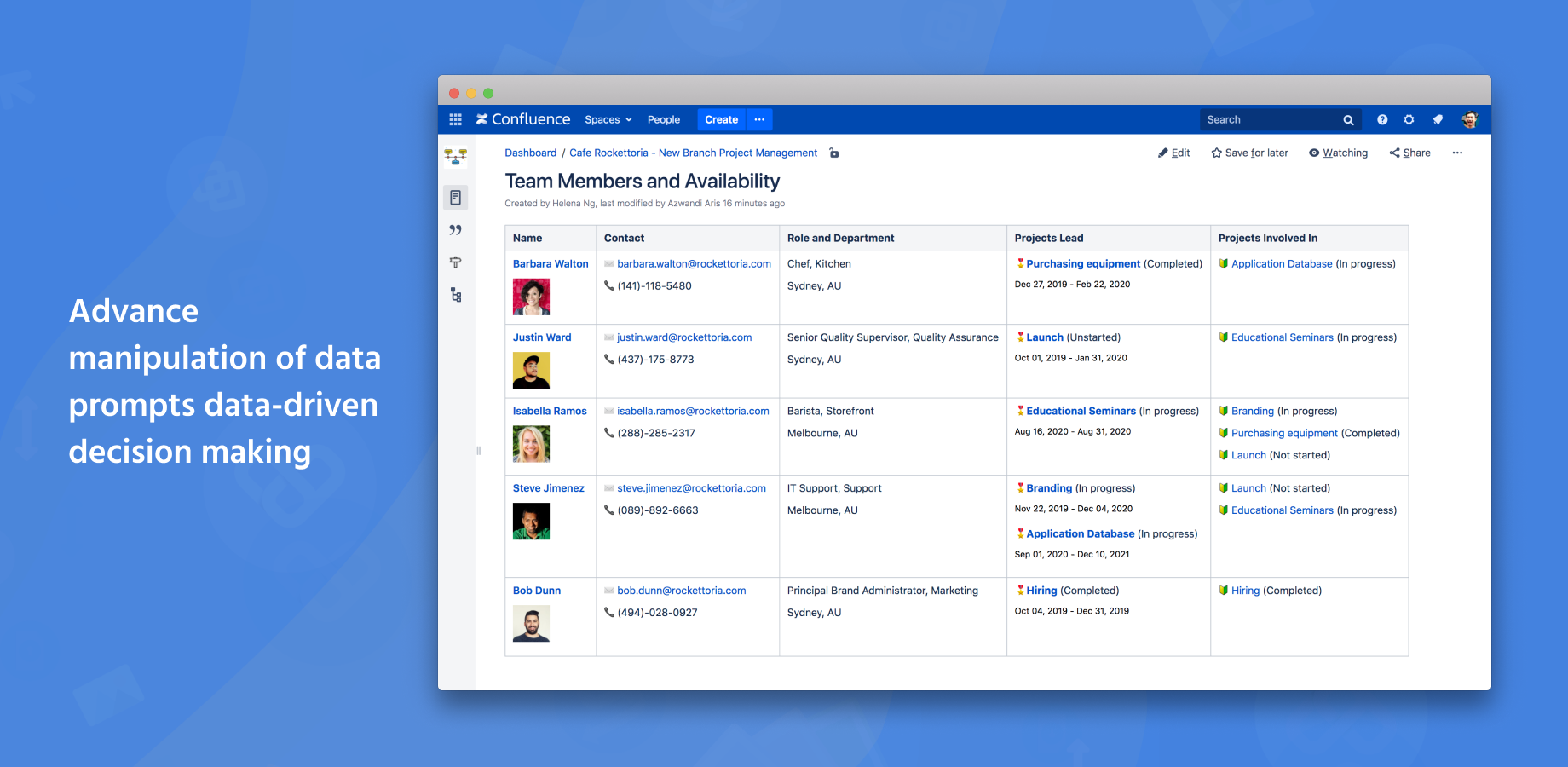Open the Blog quote icon in sidebar

click(456, 230)
